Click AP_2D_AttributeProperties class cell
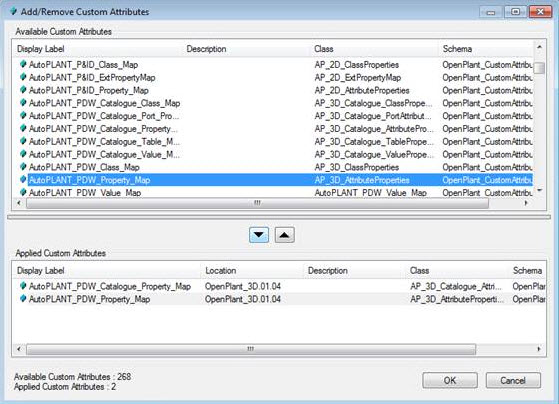 pos(362,91)
